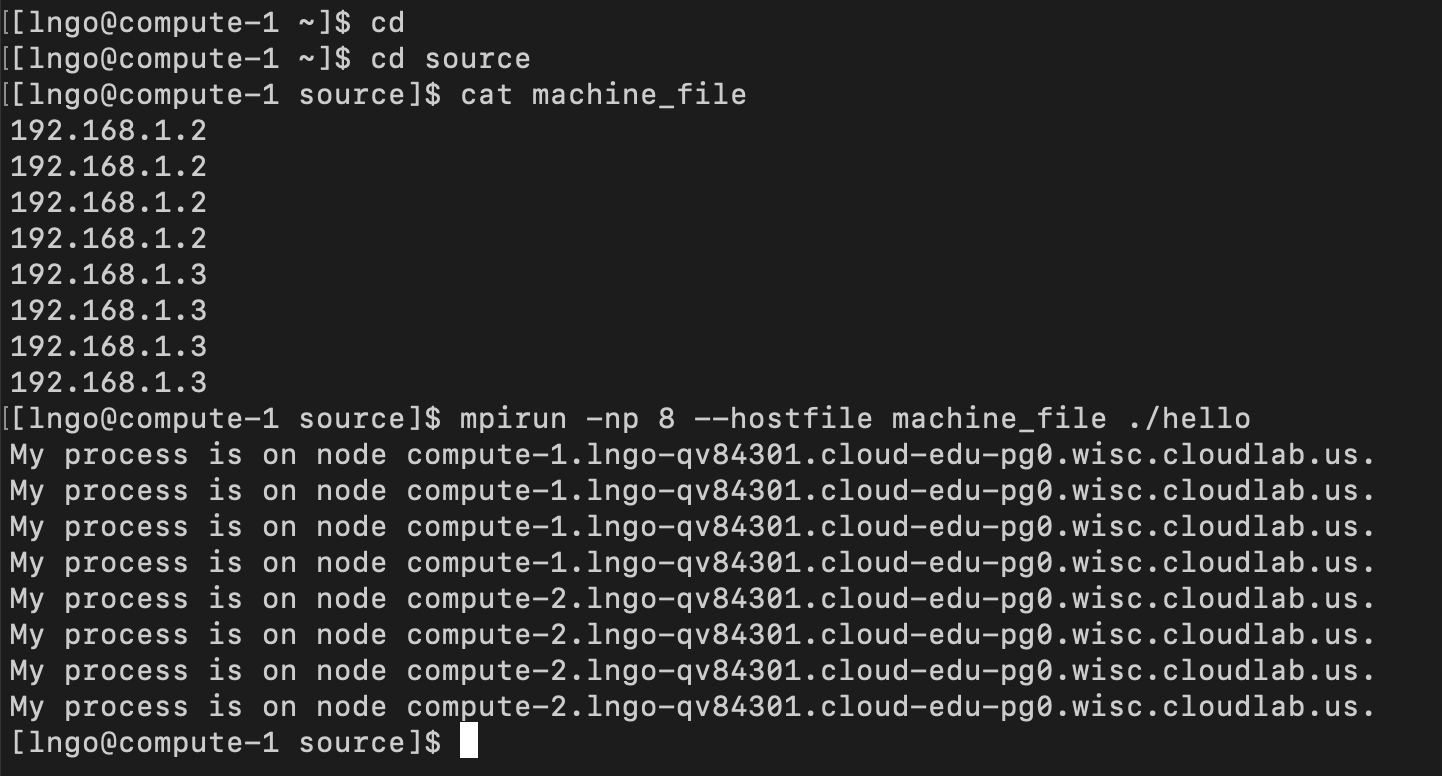This screenshot has height=776, width=1442.
Task: Click the last compute-2 process output line
Action: [x=692, y=707]
